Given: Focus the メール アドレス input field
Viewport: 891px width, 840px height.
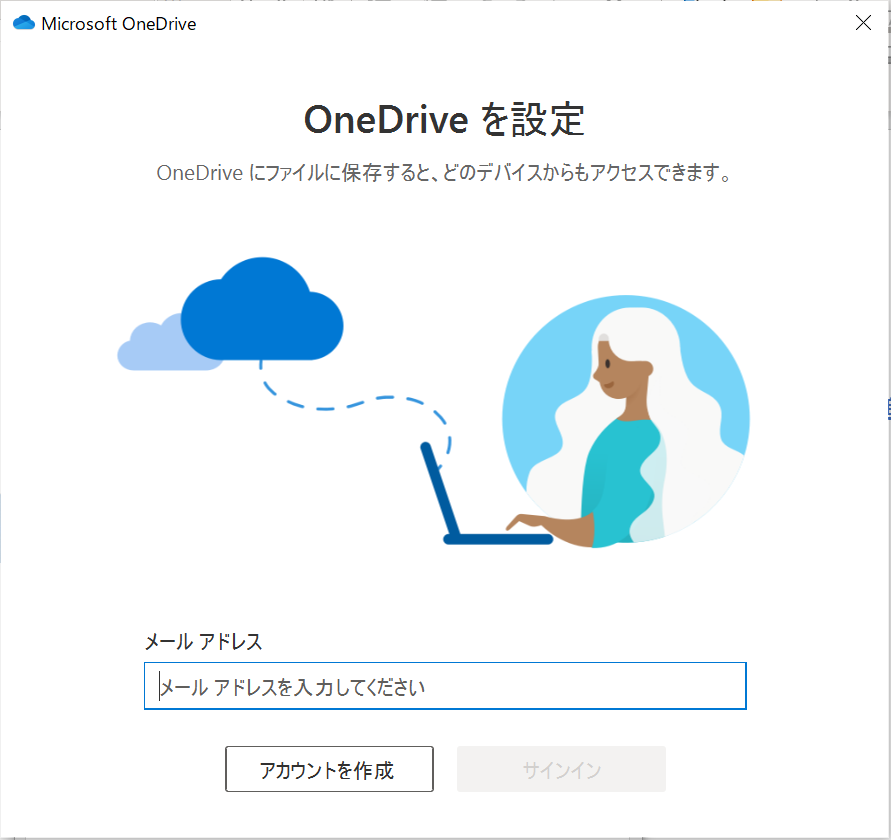Looking at the screenshot, I should click(x=445, y=685).
